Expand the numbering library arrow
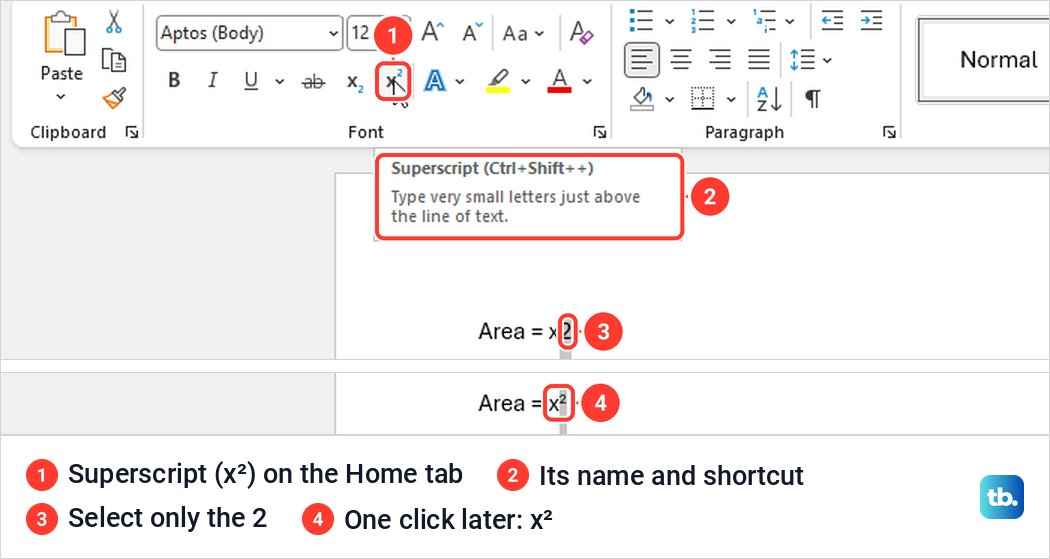Viewport: 1050px width, 559px height. pyautogui.click(x=731, y=21)
